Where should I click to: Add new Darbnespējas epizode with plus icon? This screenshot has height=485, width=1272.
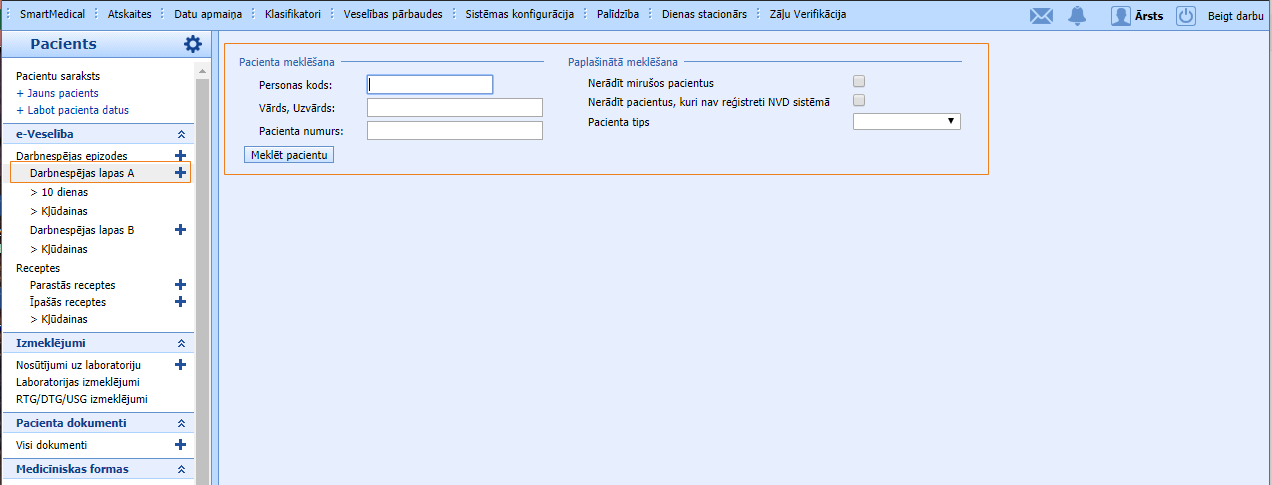pyautogui.click(x=180, y=155)
